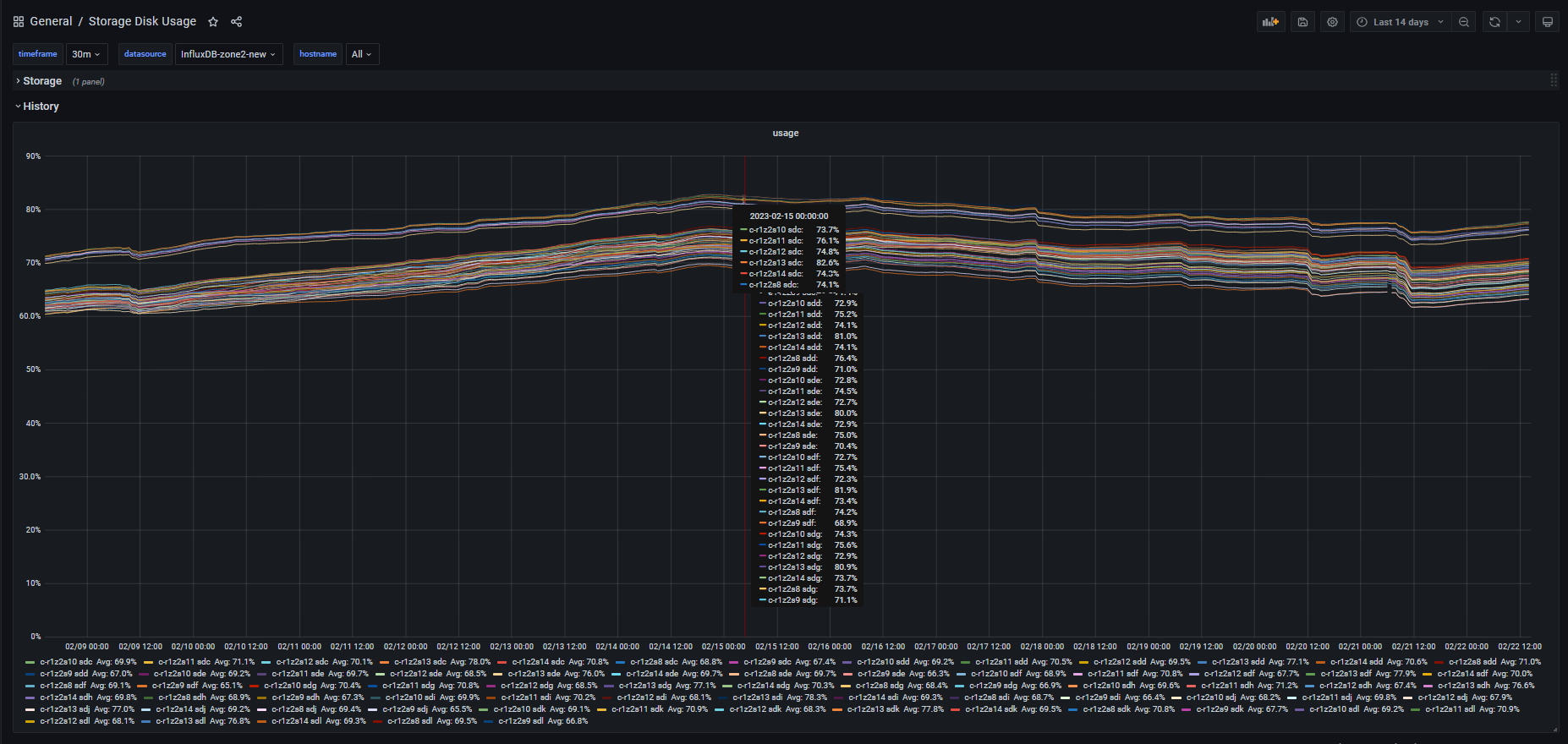Viewport: 1568px width, 744px height.
Task: Share the dashboard via the share icon
Action: click(237, 22)
